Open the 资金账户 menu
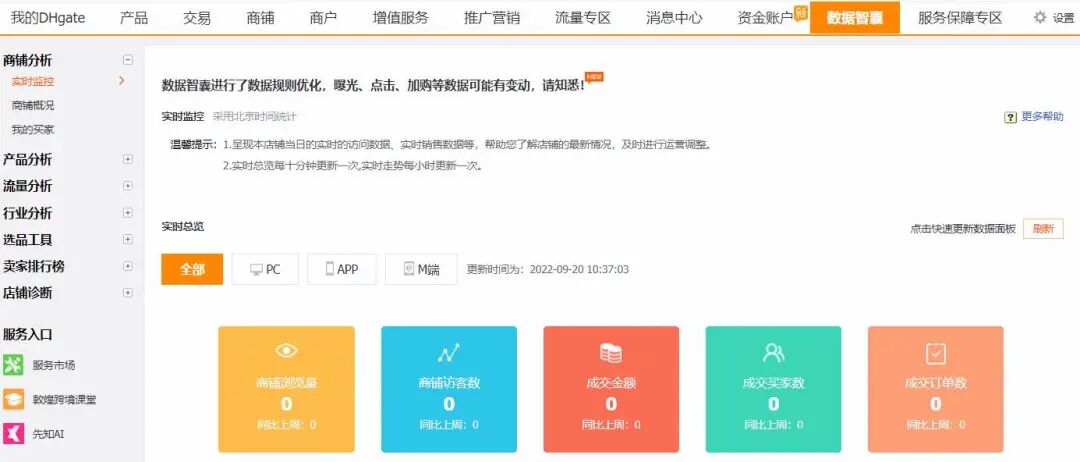Viewport: 1080px width, 462px height. tap(765, 18)
